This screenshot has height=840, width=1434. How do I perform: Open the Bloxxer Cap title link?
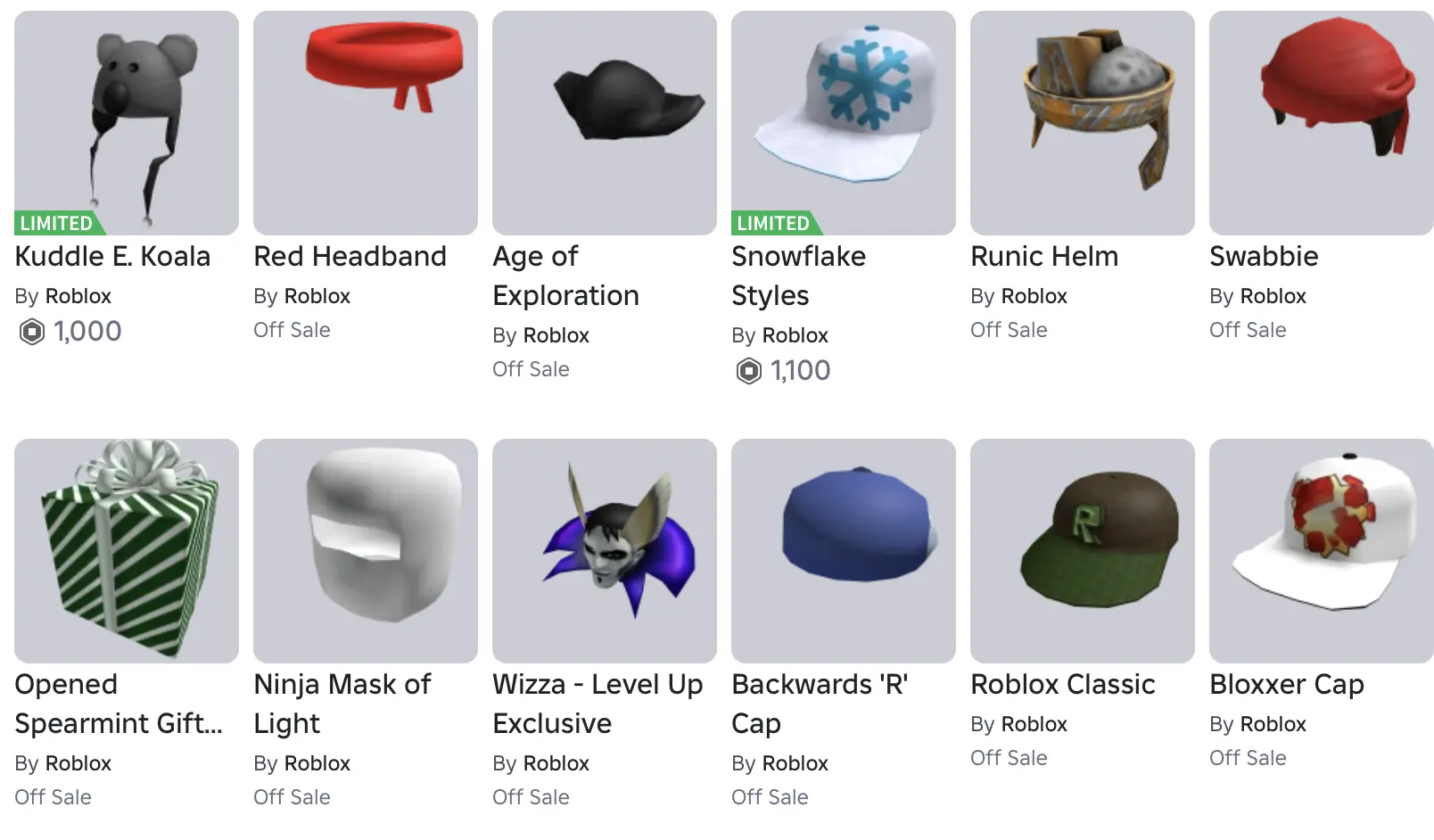[1287, 685]
